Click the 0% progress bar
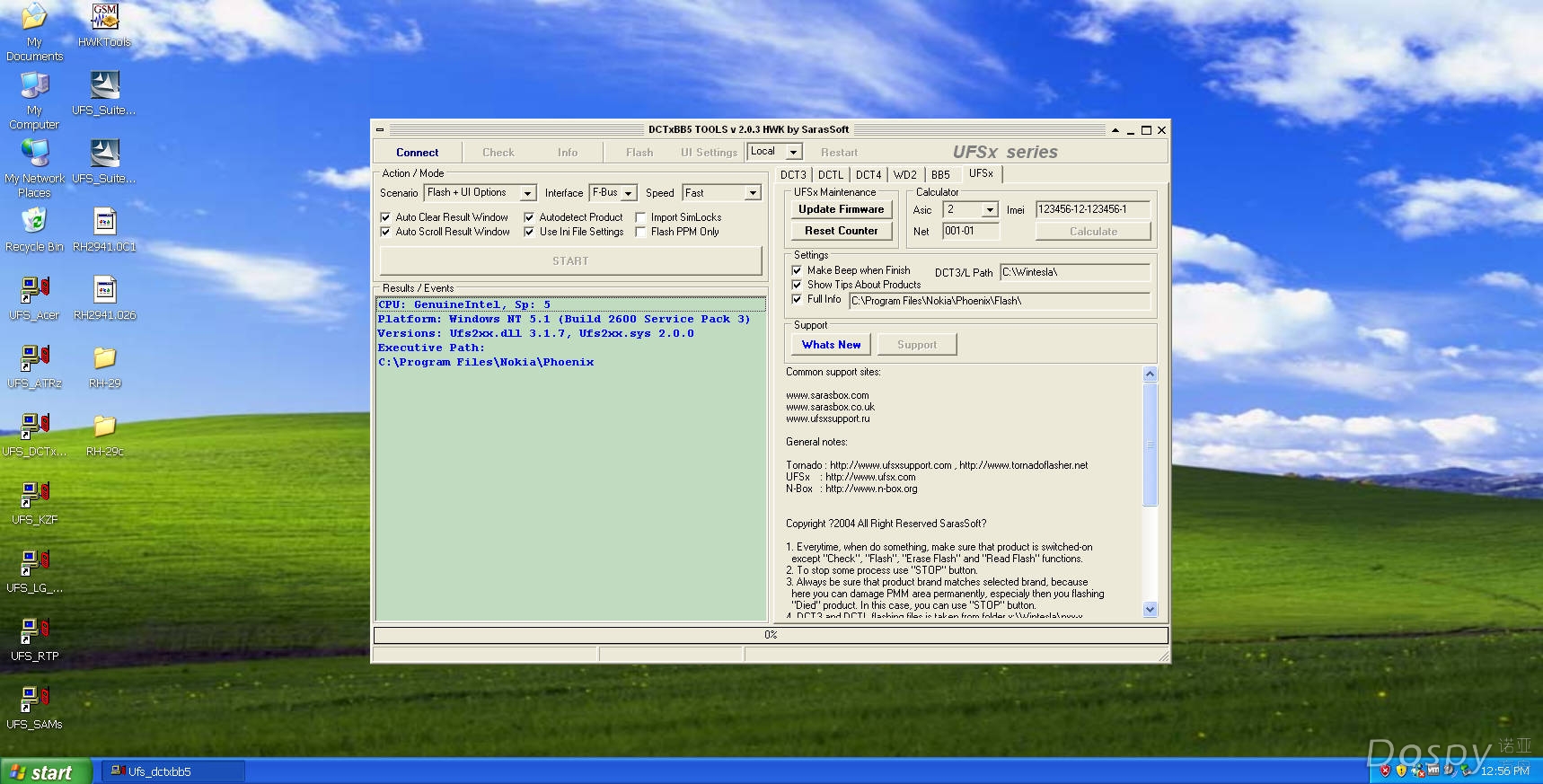Screen dimensions: 1543x784 coord(771,635)
